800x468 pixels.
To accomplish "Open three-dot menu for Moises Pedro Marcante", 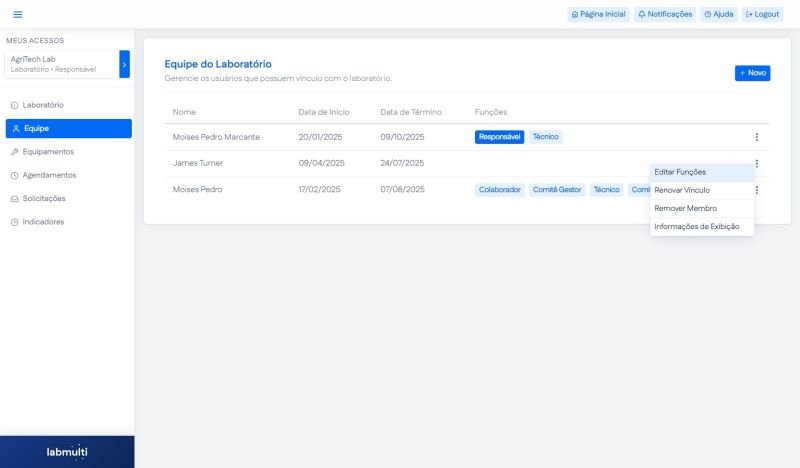I will tap(756, 137).
